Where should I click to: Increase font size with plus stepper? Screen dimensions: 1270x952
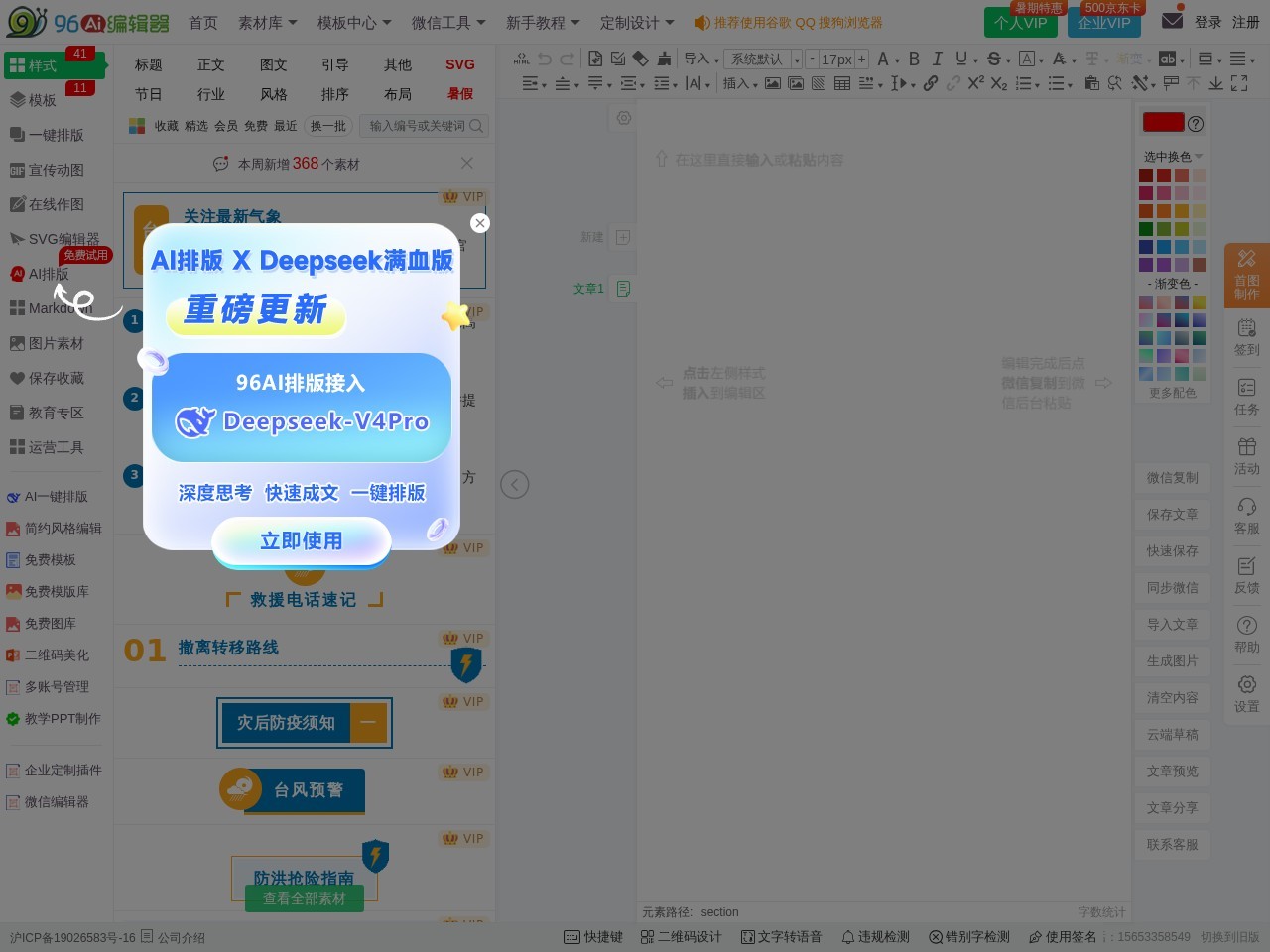(x=861, y=59)
